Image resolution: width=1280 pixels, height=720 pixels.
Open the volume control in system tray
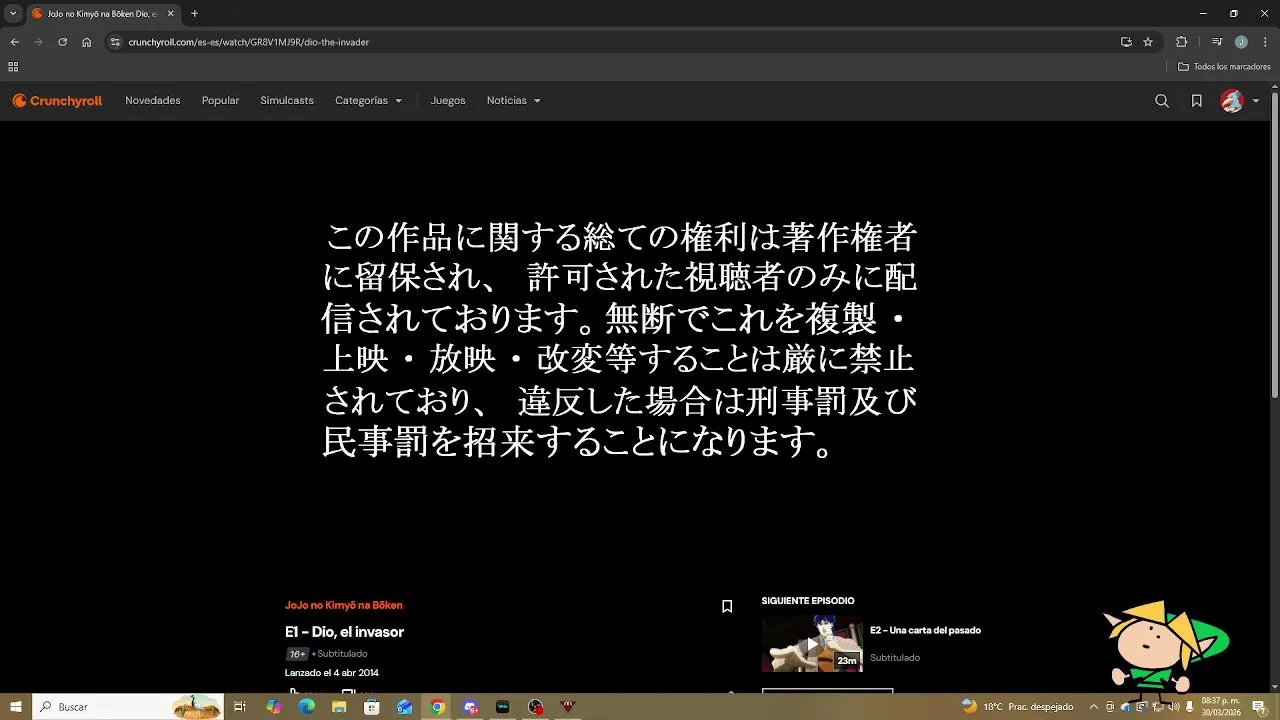pos(1174,707)
